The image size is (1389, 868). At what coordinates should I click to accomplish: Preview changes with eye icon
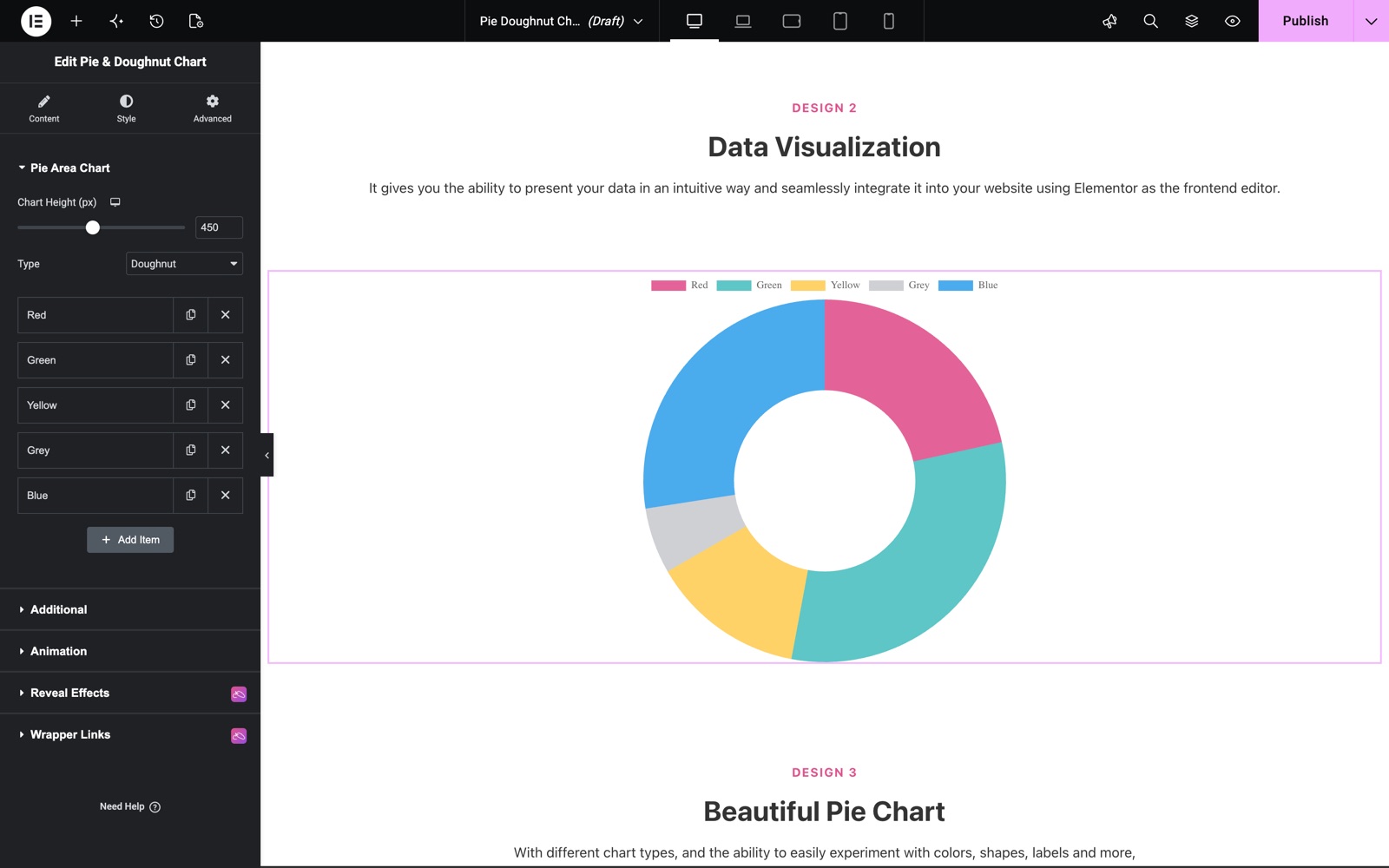[x=1232, y=21]
